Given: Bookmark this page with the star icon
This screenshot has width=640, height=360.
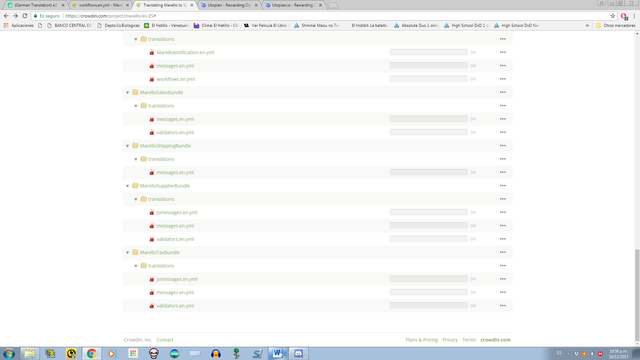Looking at the screenshot, I should pos(613,16).
